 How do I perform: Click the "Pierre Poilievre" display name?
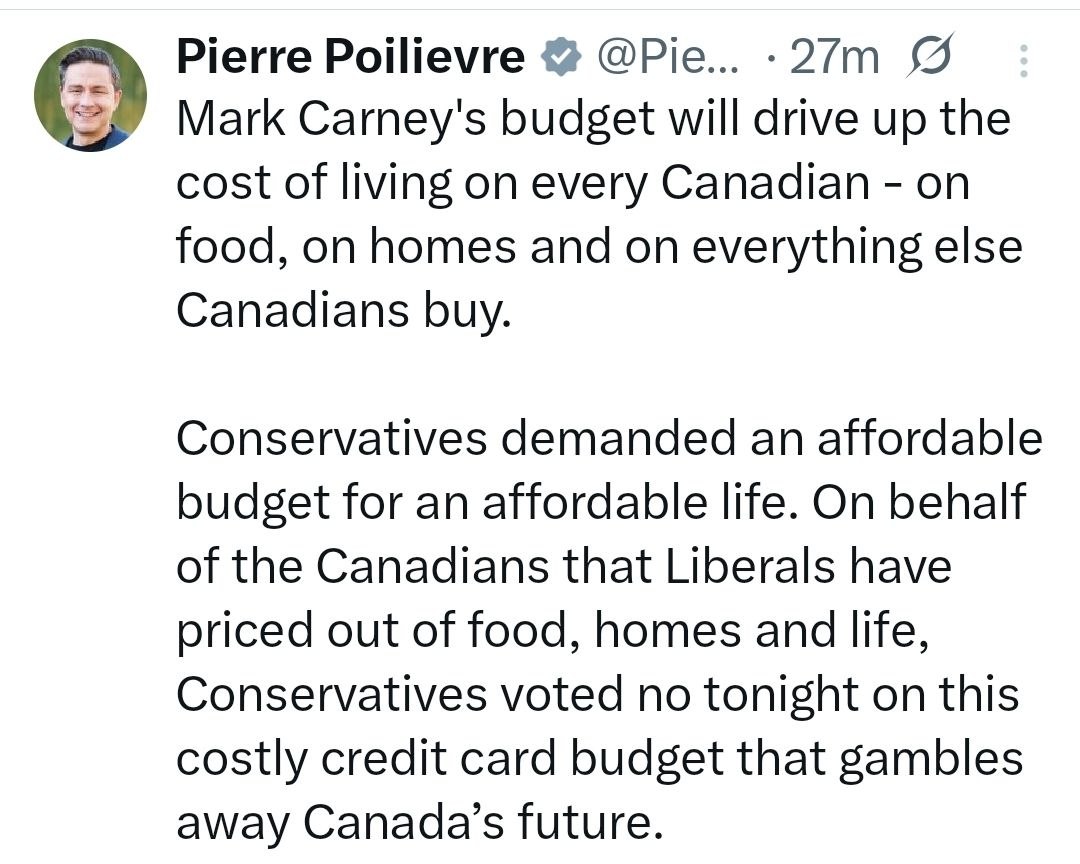click(x=351, y=60)
